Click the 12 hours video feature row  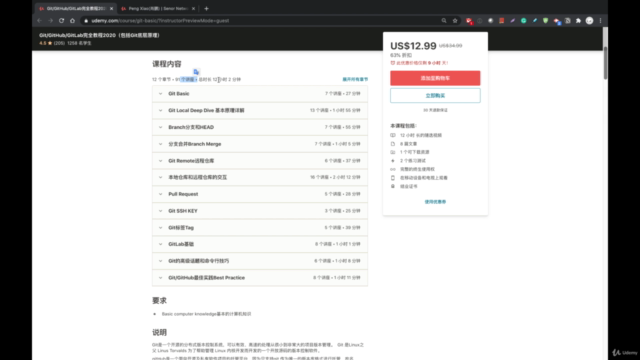[x=416, y=135]
